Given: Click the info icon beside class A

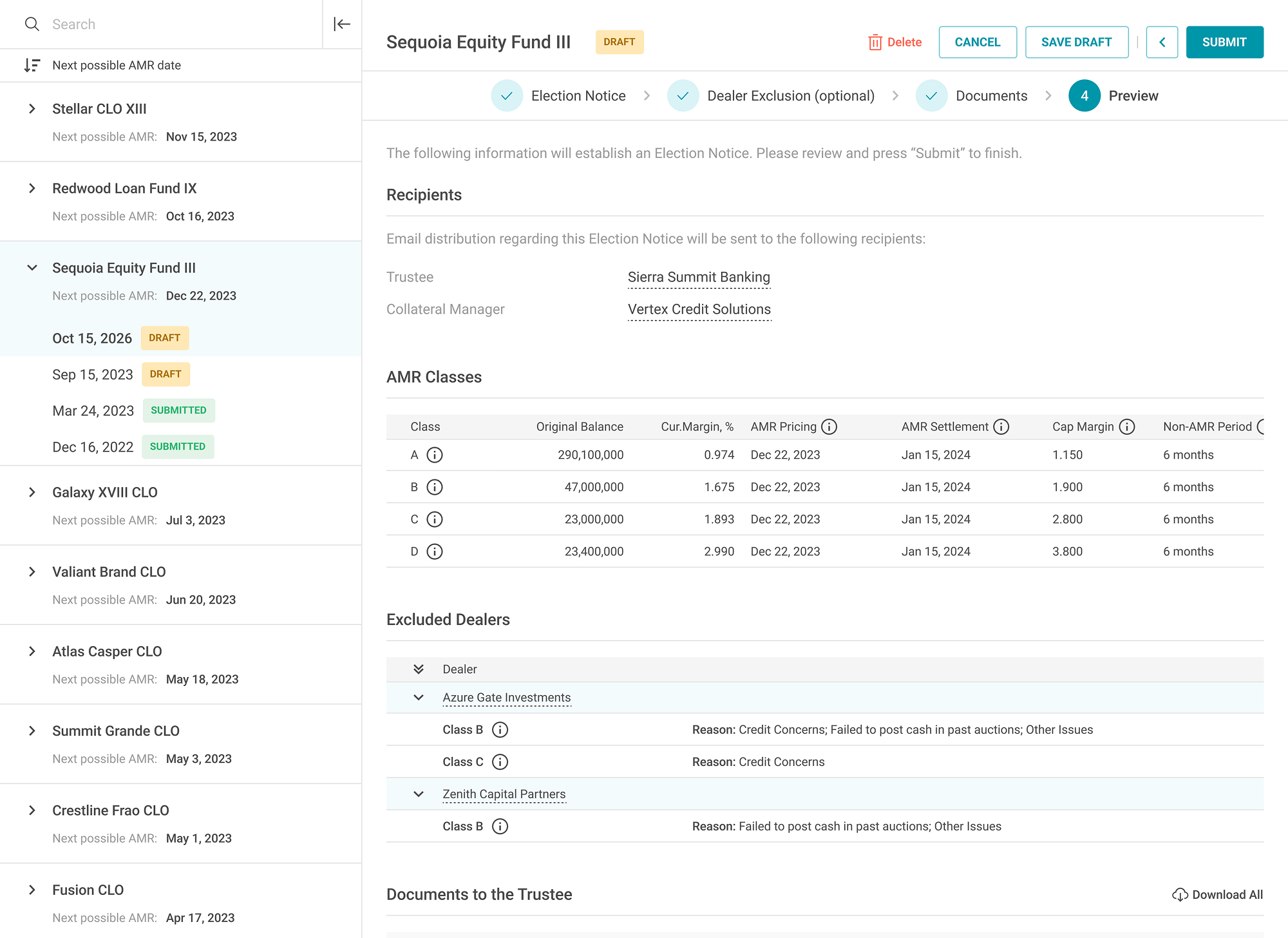Looking at the screenshot, I should (435, 455).
